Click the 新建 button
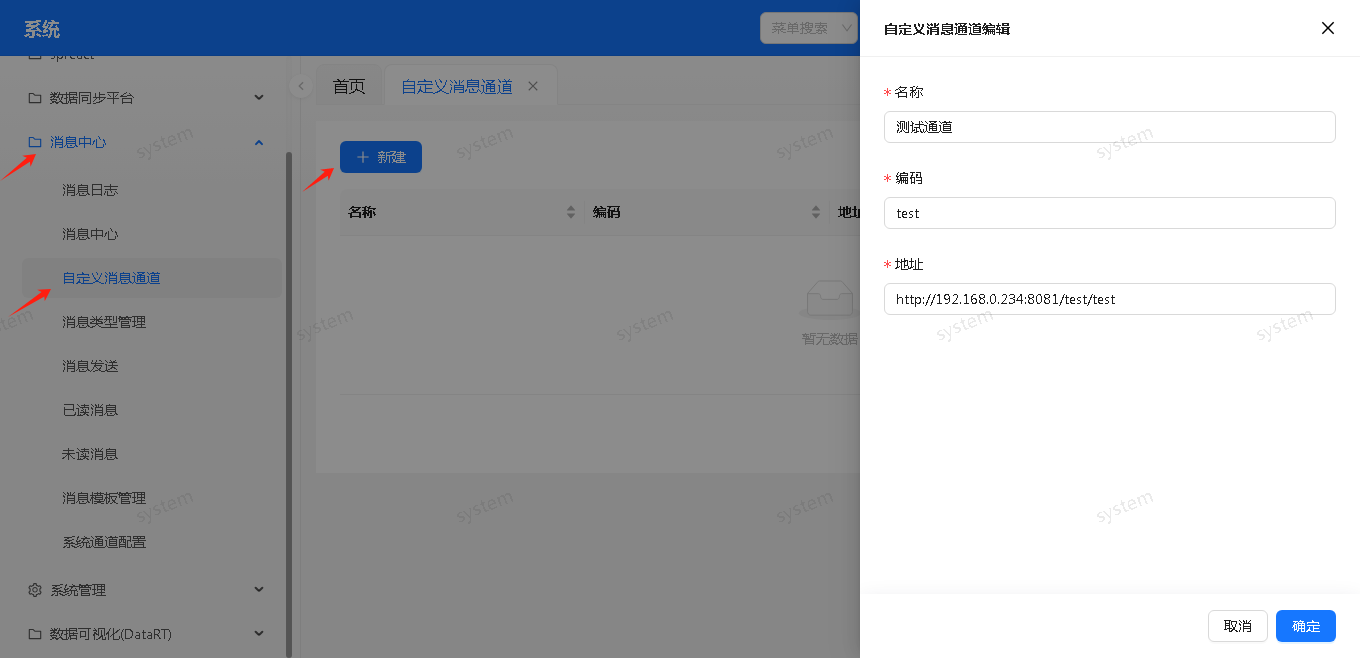This screenshot has height=658, width=1360. tap(381, 157)
